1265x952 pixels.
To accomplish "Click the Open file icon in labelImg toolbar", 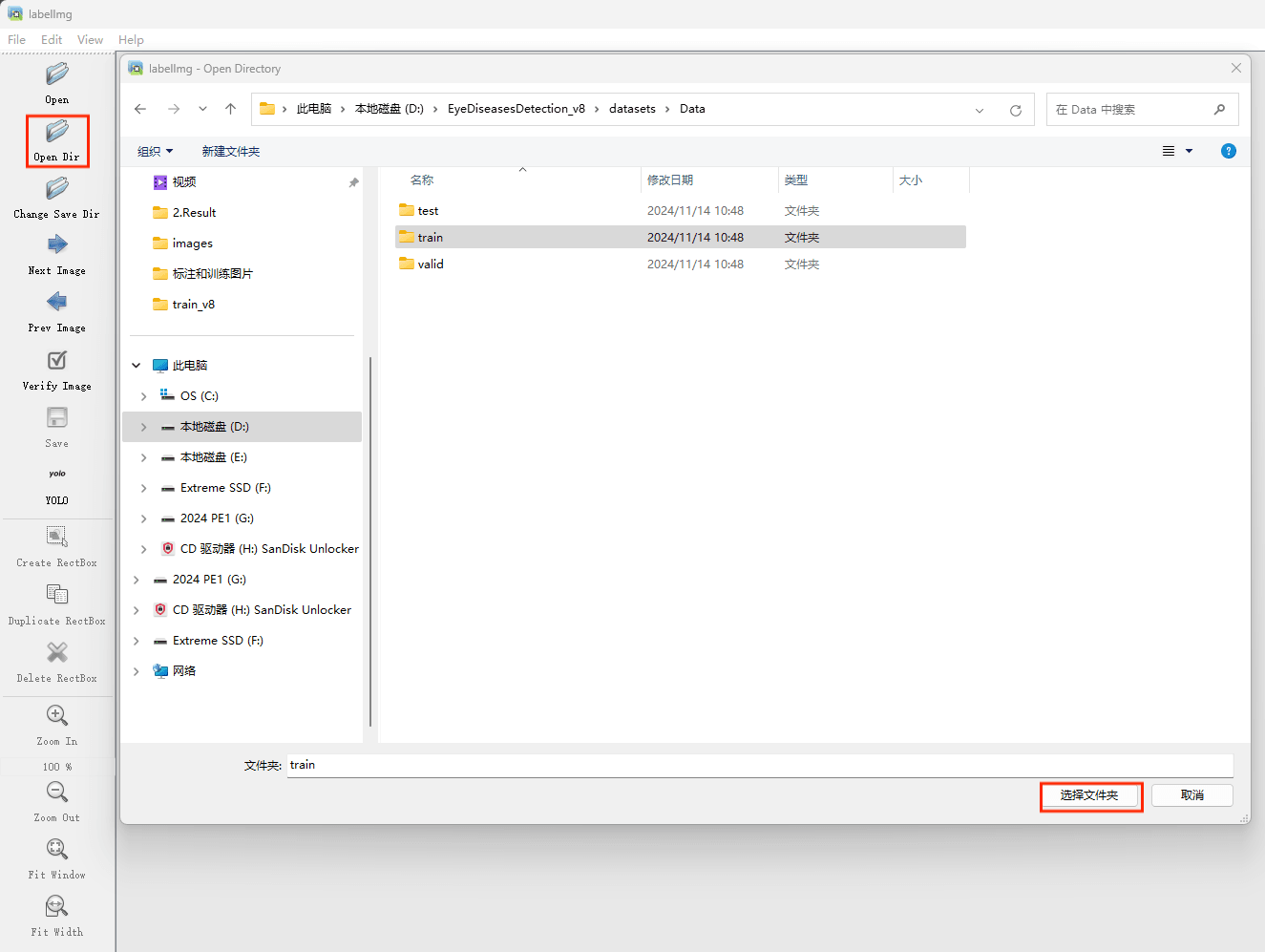I will [x=57, y=74].
